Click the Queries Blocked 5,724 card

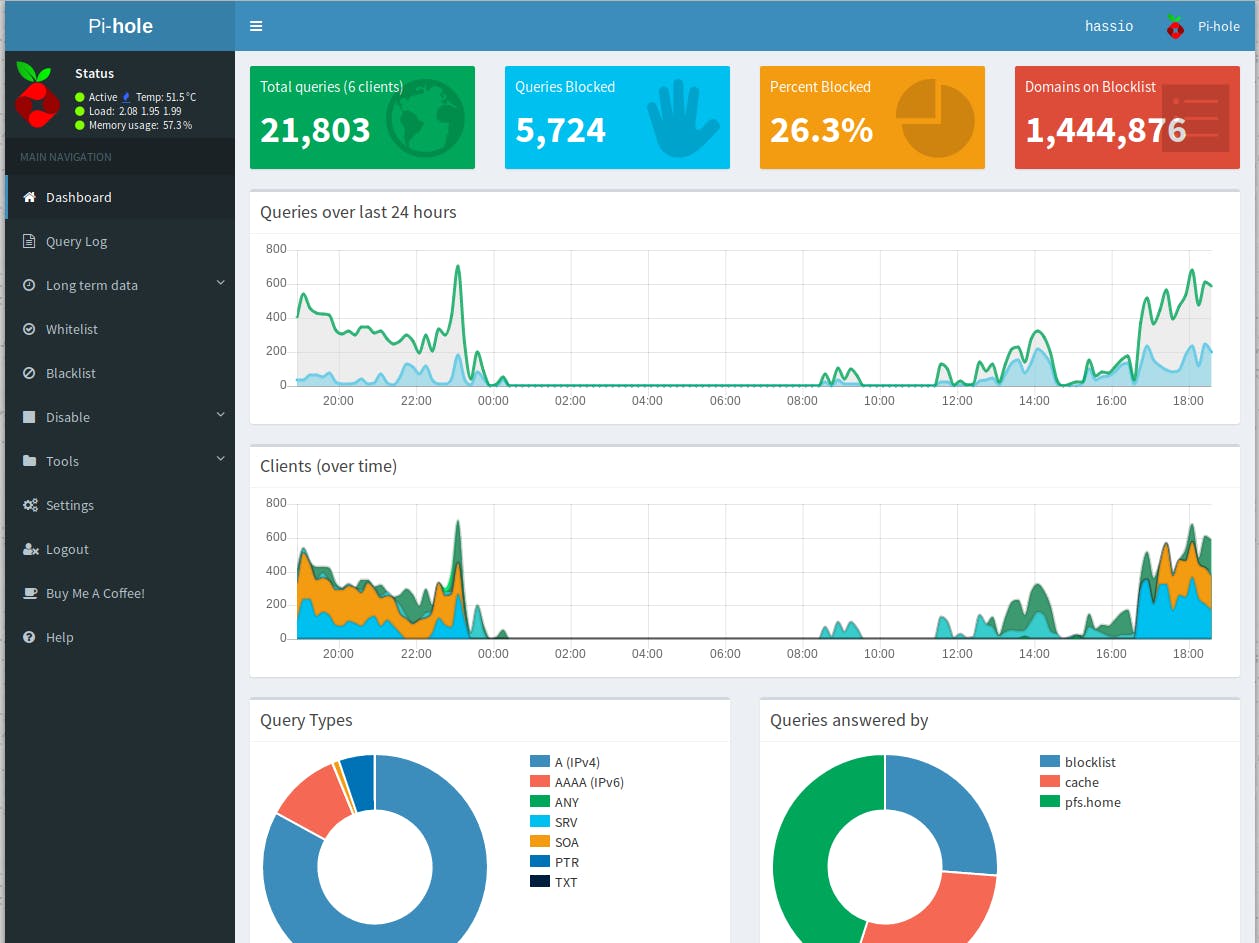coord(617,118)
